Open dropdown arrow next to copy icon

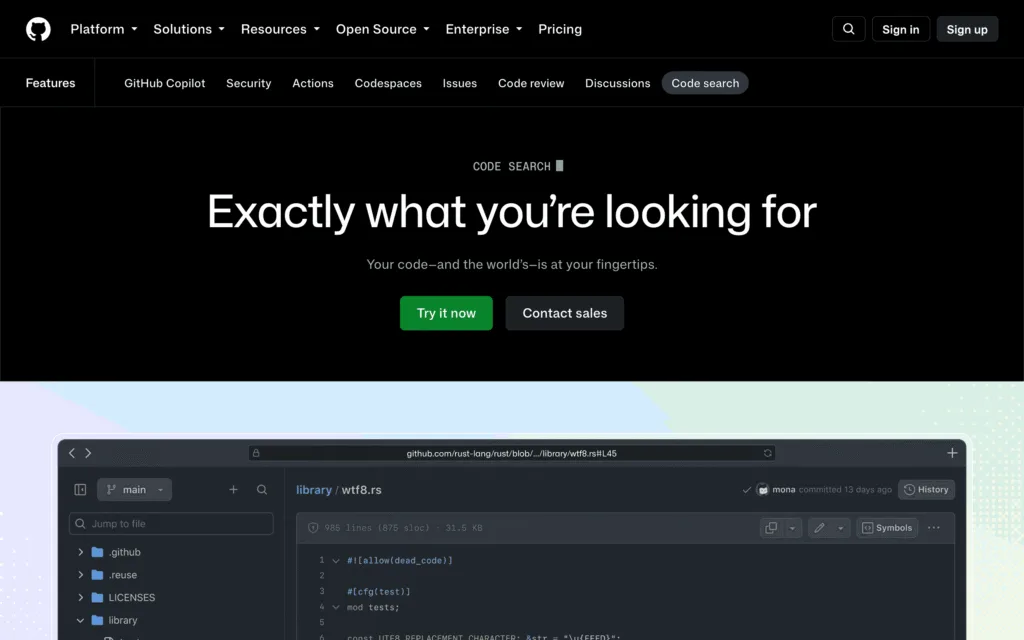point(792,528)
